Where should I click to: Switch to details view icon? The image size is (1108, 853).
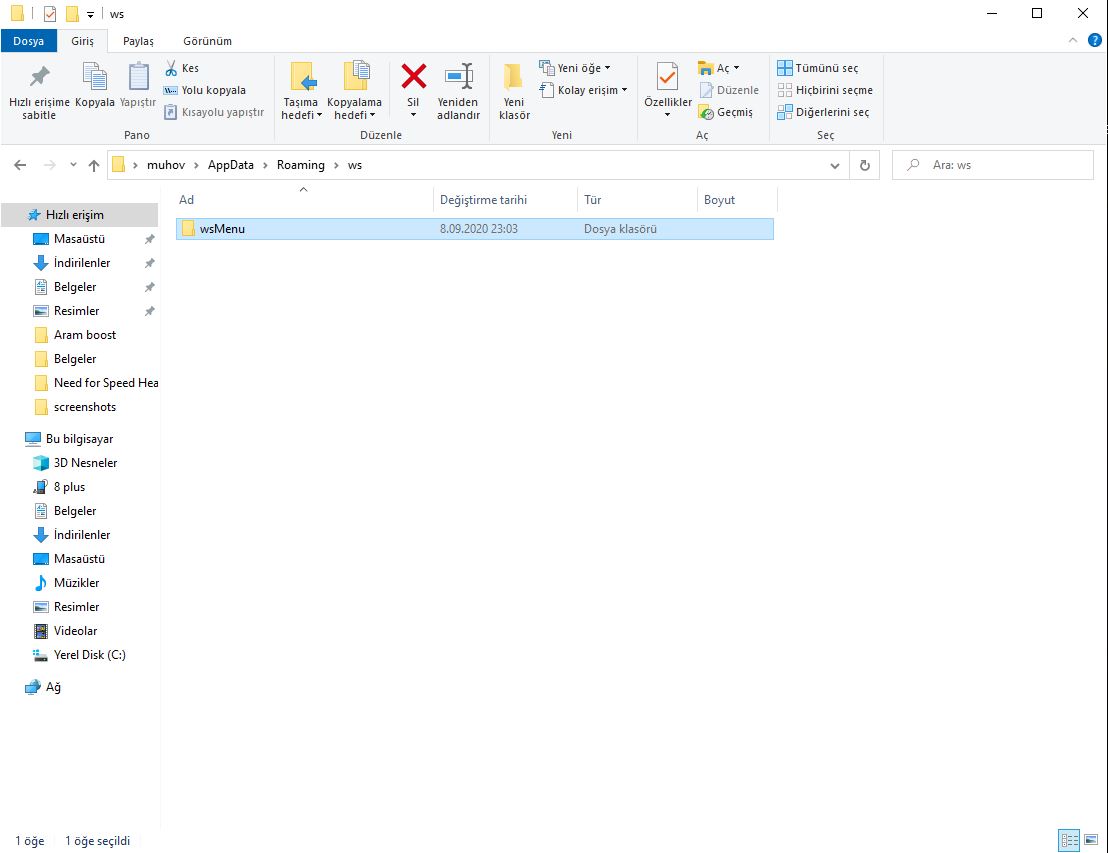1069,840
